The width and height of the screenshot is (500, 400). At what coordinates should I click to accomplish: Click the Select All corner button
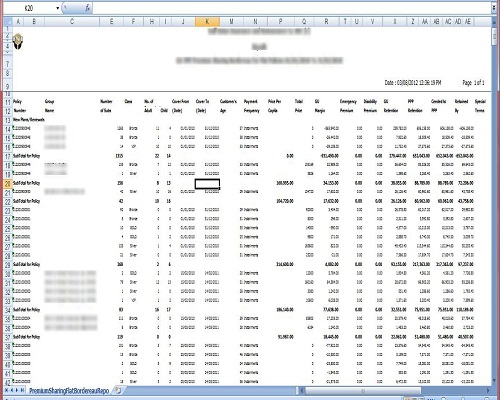(x=8, y=22)
